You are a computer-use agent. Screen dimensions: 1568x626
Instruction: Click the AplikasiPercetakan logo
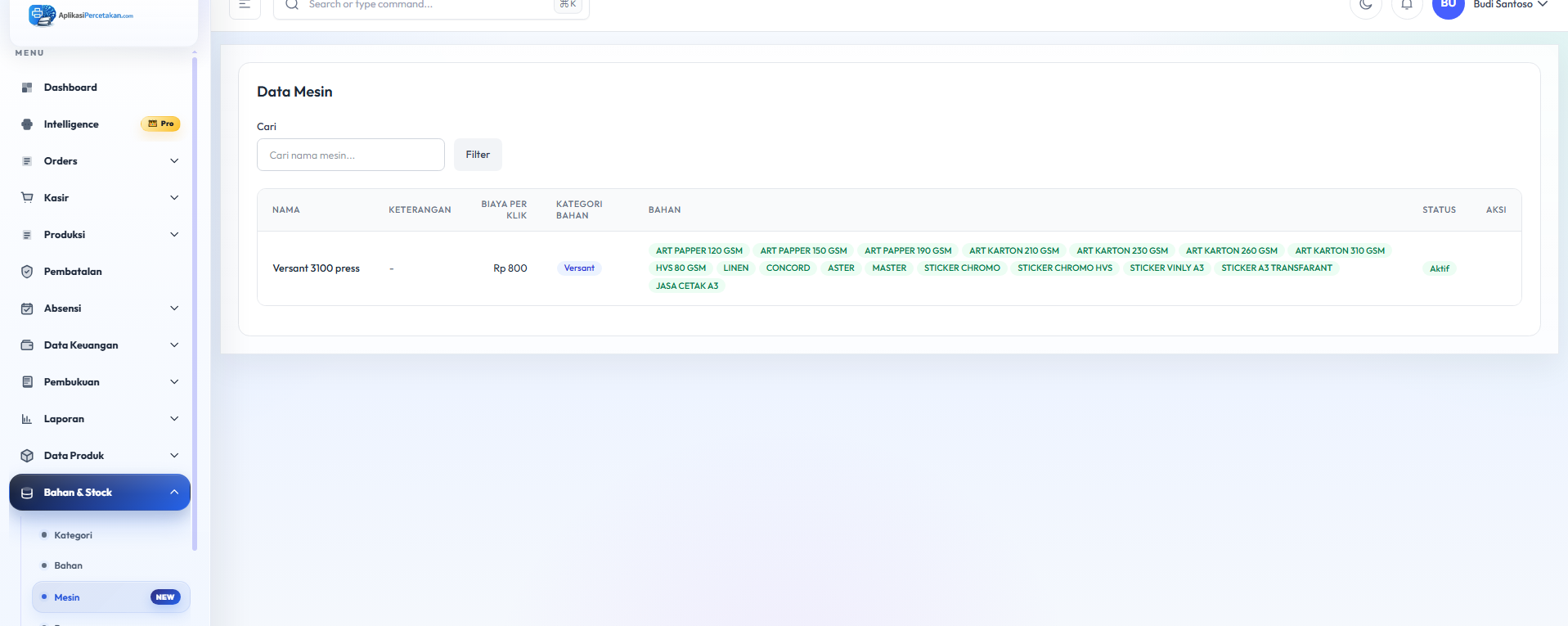pos(81,15)
